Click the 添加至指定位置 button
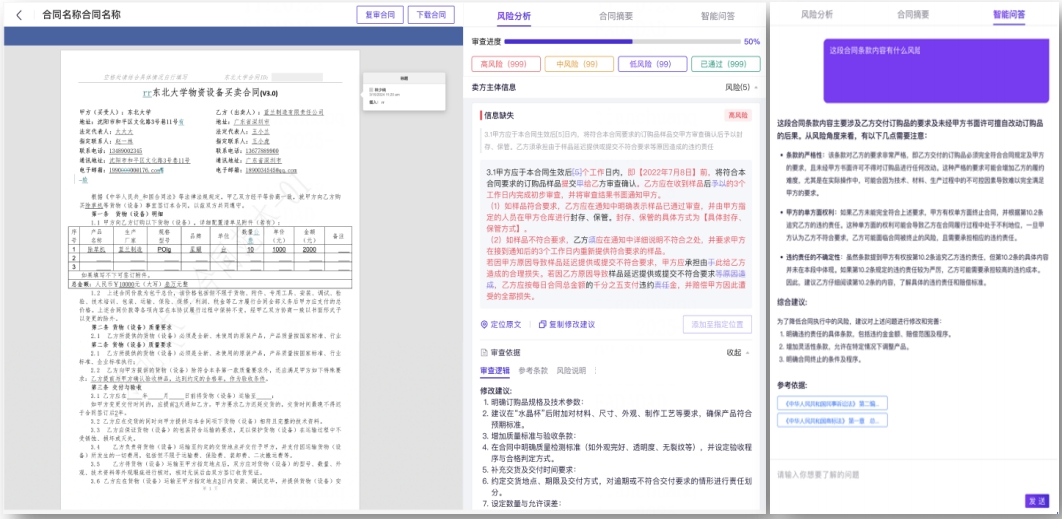The image size is (1062, 519). coord(717,325)
